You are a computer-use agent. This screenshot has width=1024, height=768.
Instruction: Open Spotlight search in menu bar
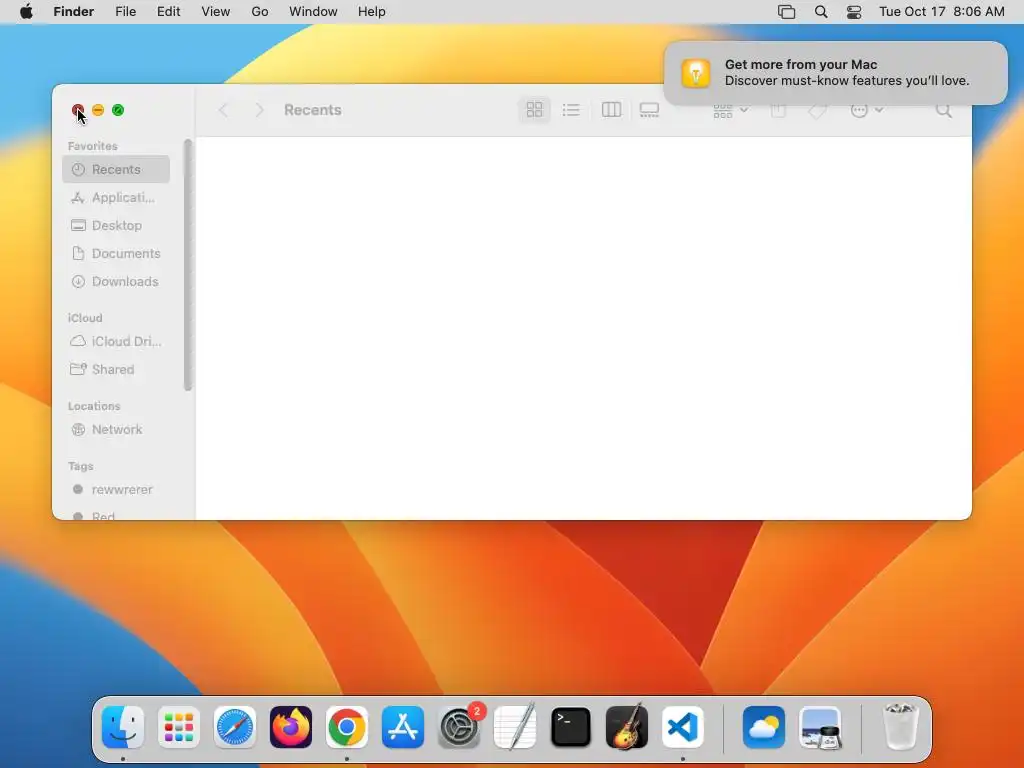(821, 12)
